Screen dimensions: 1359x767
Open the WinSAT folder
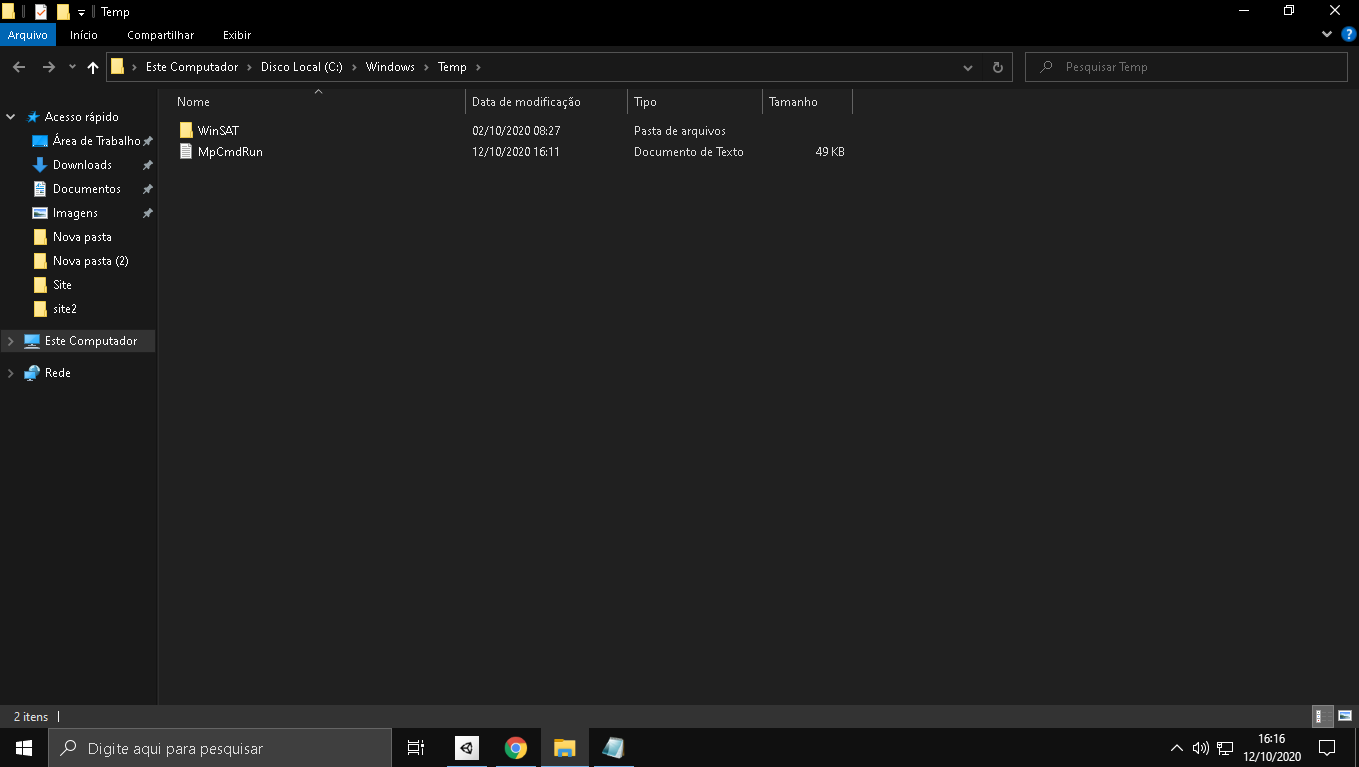coord(217,131)
